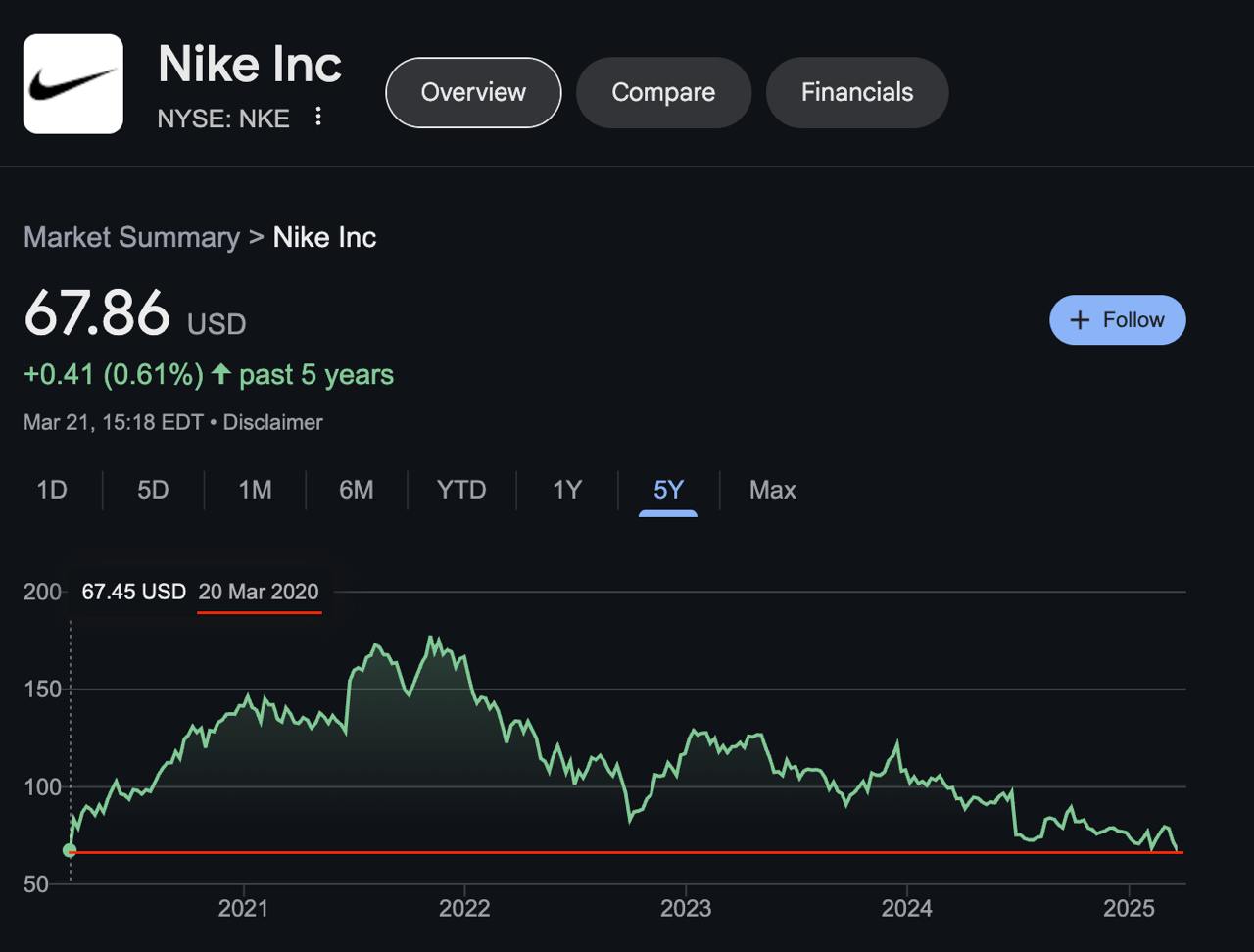Click the 2024 label on chart axis
The width and height of the screenshot is (1254, 952).
[x=906, y=908]
